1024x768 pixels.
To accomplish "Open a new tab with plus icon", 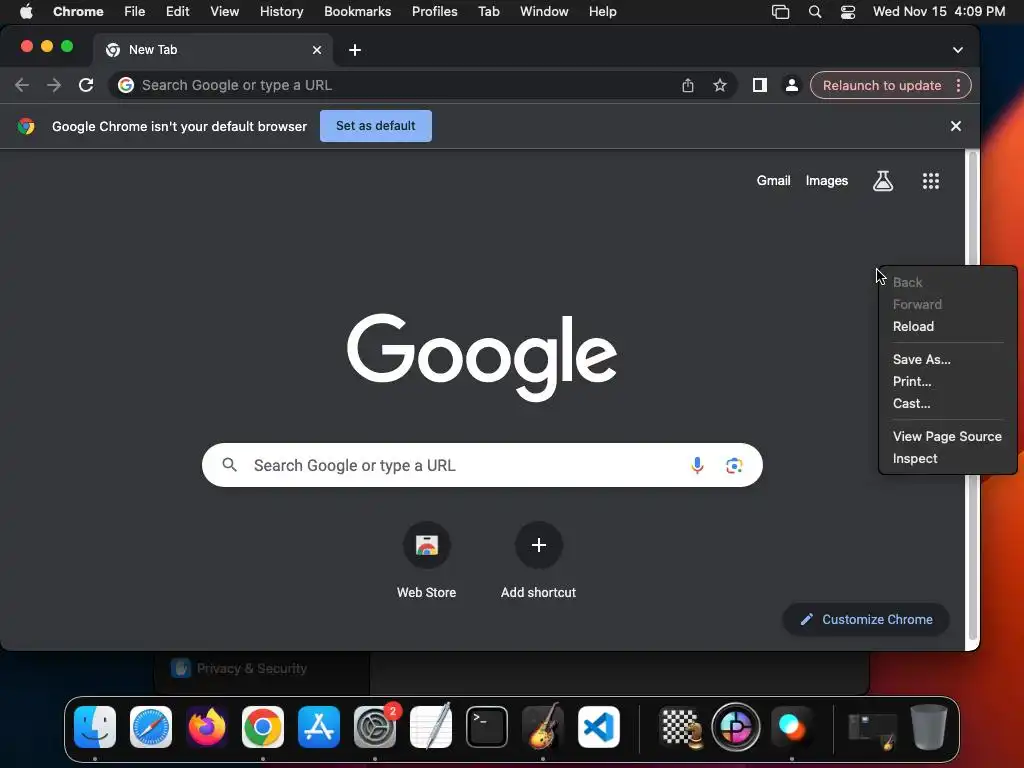I will [355, 50].
